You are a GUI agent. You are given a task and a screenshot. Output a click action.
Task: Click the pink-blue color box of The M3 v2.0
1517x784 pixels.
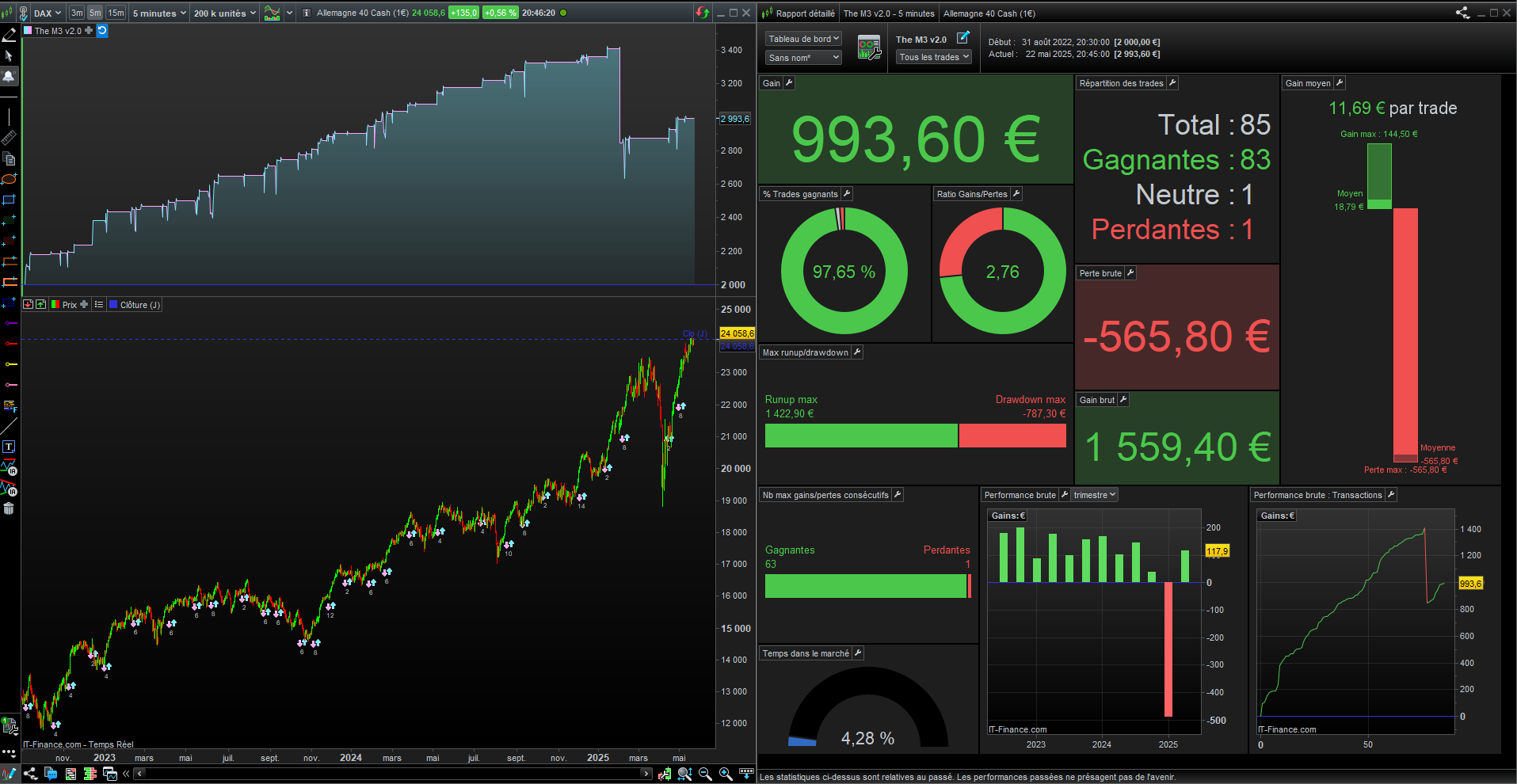[x=29, y=31]
